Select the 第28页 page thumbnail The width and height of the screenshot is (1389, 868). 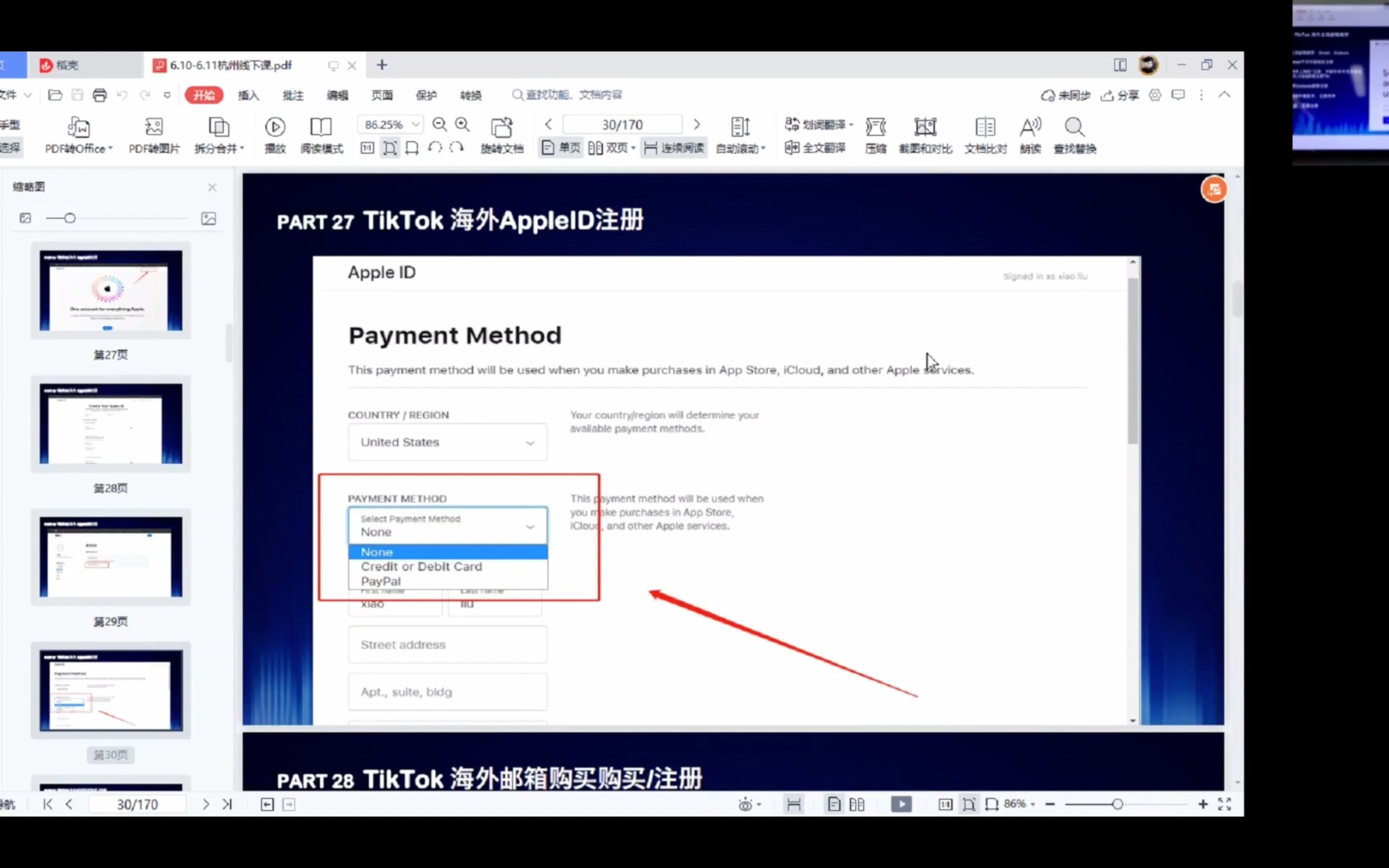(111, 424)
